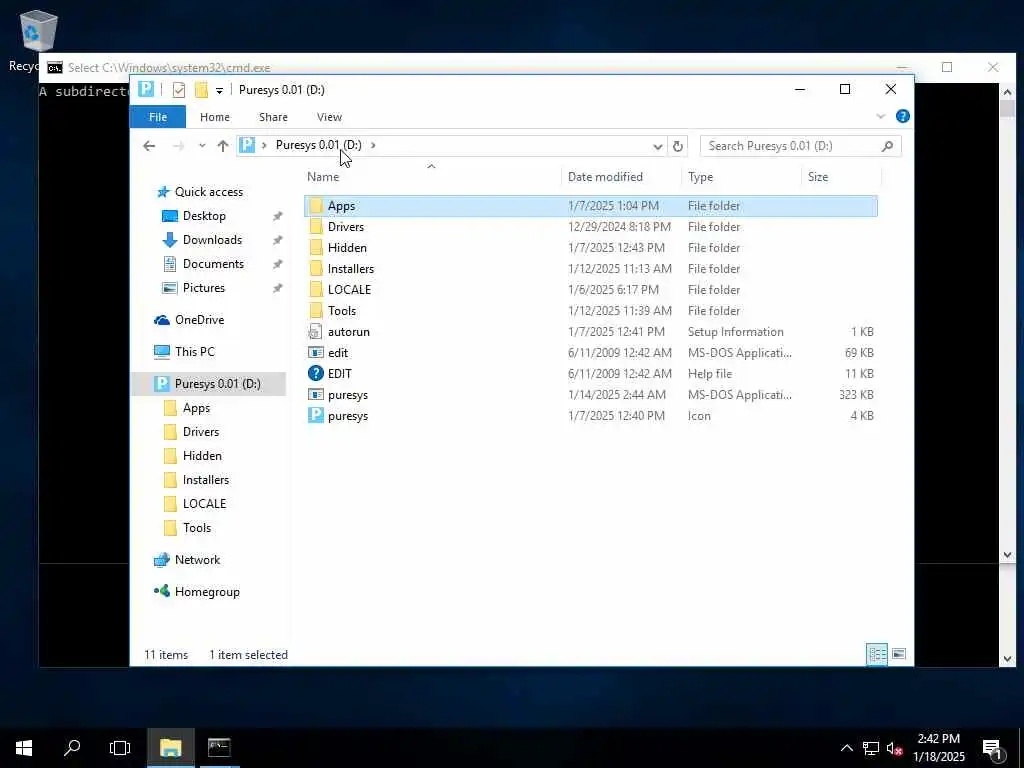Click File Explorer icon on taskbar
The width and height of the screenshot is (1024, 768).
click(x=170, y=748)
